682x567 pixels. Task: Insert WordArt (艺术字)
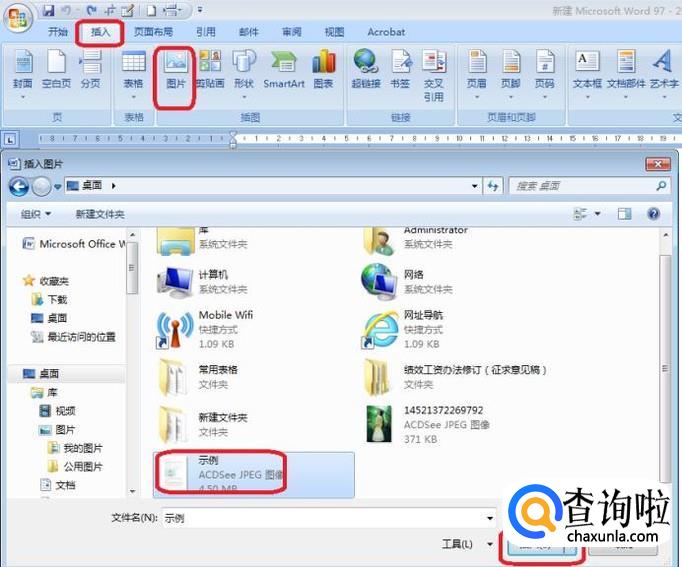click(x=664, y=75)
